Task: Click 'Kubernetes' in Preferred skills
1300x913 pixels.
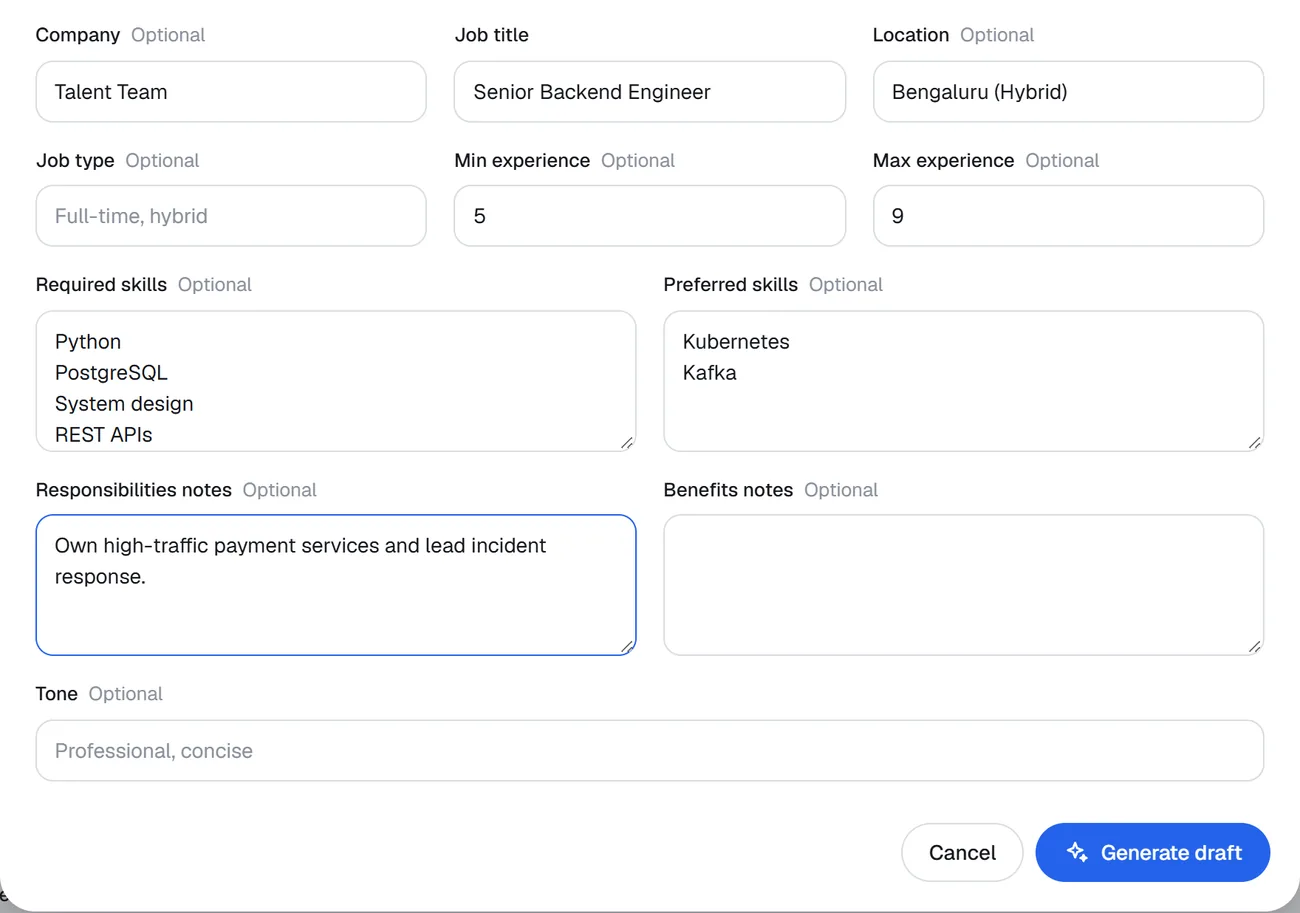Action: 736,342
